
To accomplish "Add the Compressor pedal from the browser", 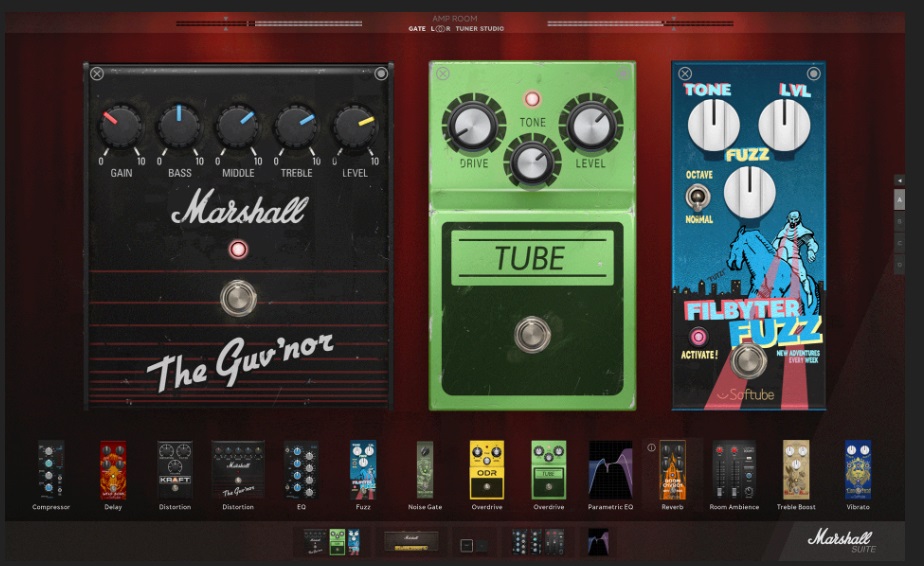I will (x=50, y=470).
